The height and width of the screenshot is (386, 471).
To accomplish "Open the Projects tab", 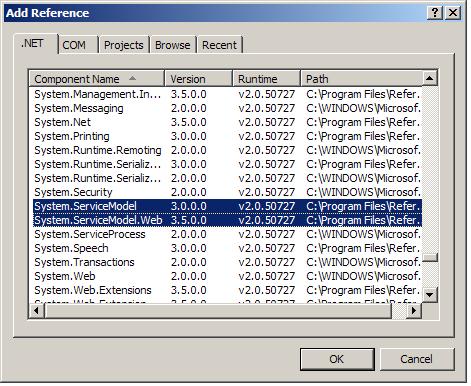I will coord(124,45).
